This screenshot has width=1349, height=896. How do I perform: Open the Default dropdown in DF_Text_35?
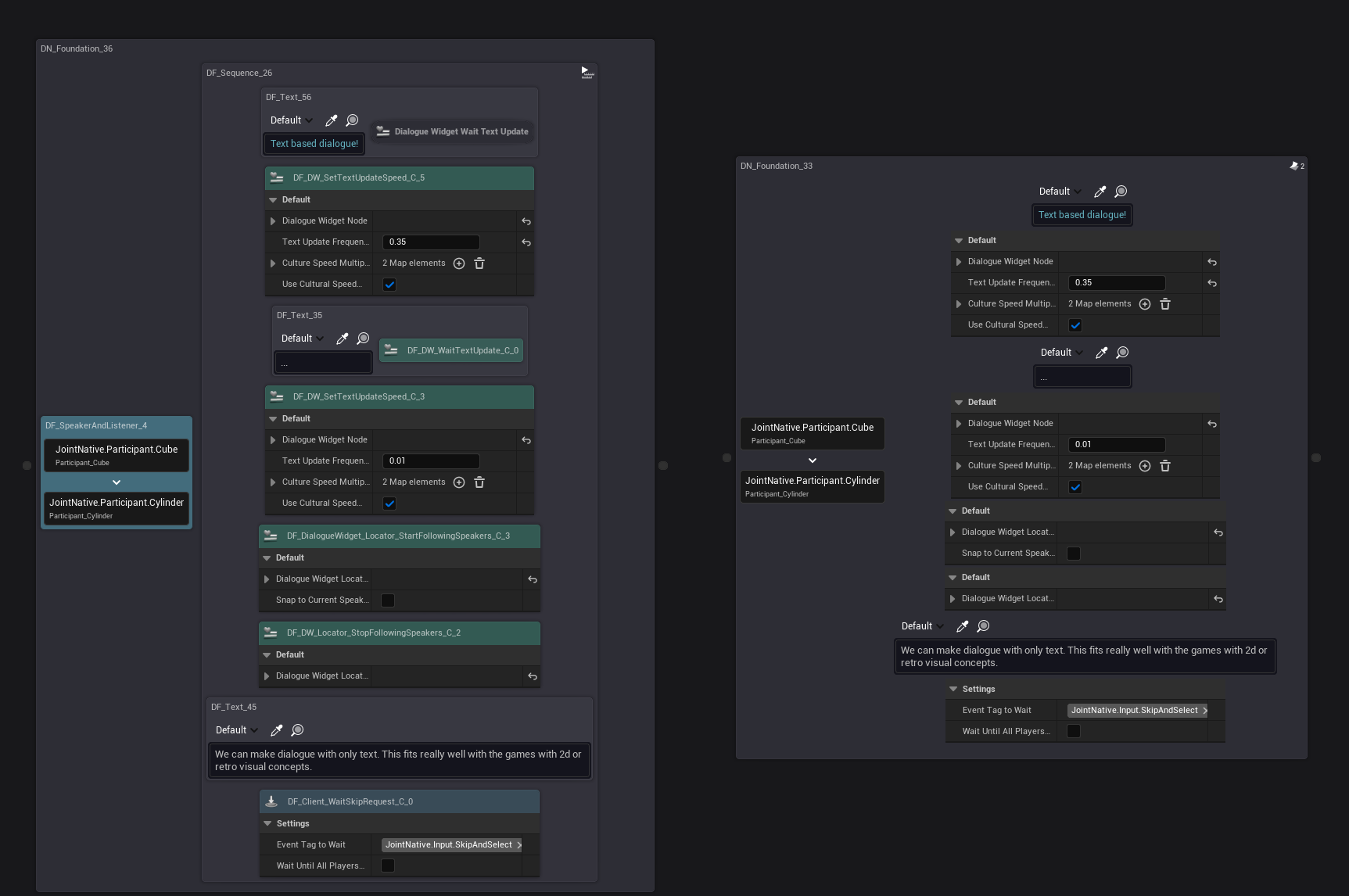pos(302,339)
